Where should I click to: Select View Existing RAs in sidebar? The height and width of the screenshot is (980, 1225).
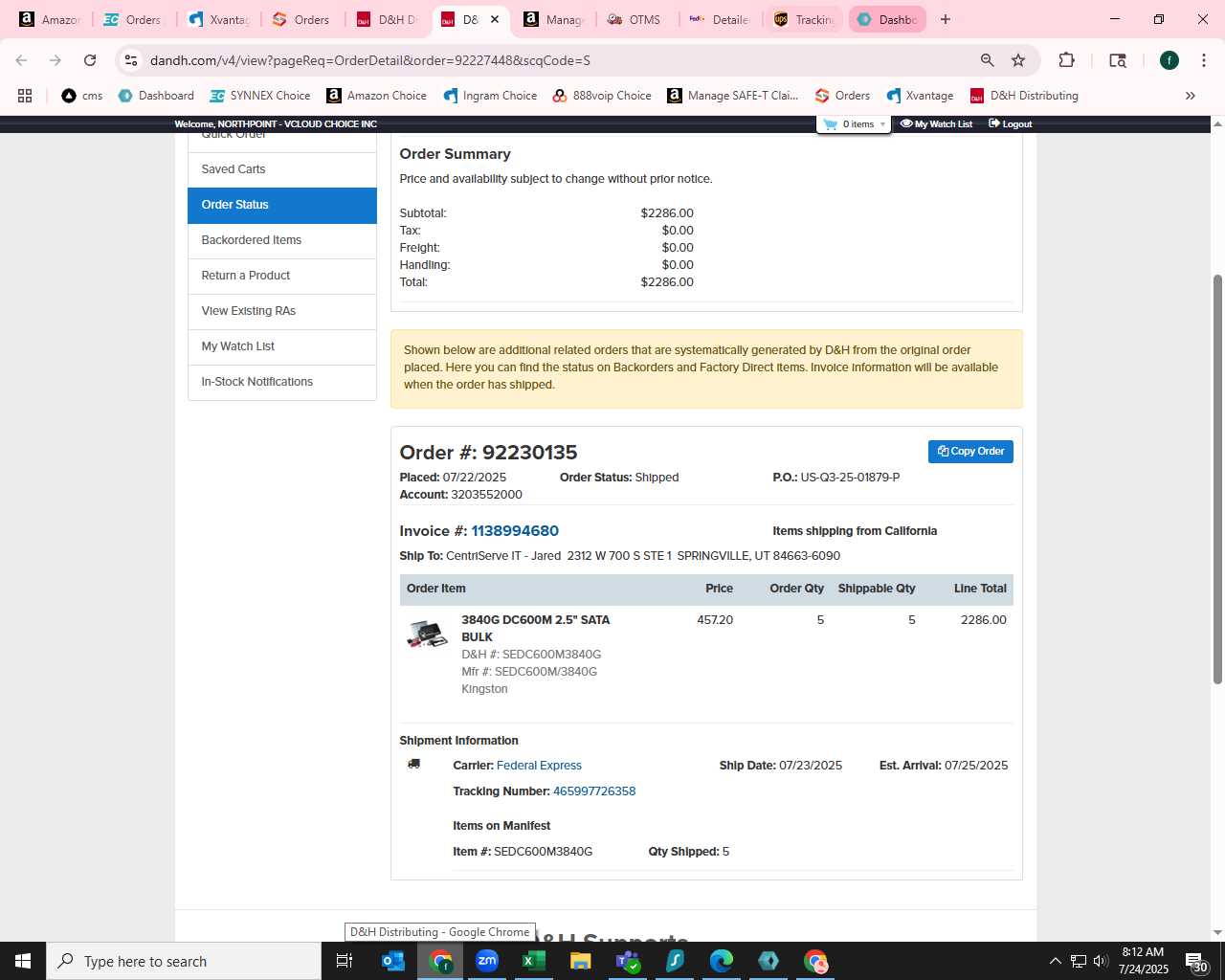(282, 311)
